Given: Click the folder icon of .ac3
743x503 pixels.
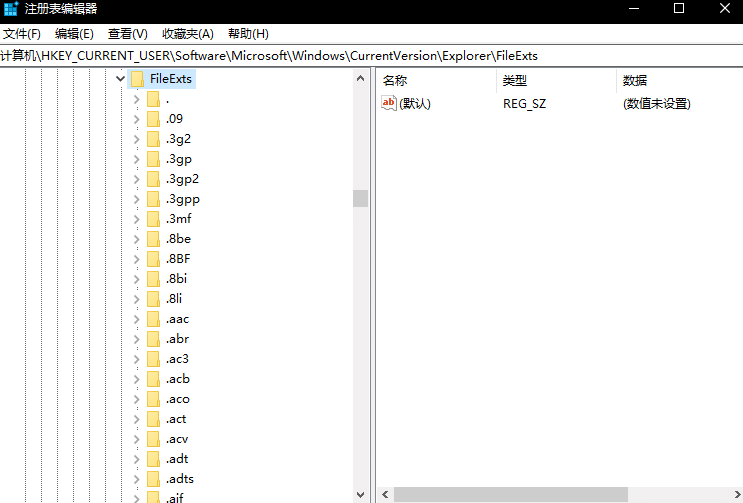Looking at the screenshot, I should [x=154, y=359].
